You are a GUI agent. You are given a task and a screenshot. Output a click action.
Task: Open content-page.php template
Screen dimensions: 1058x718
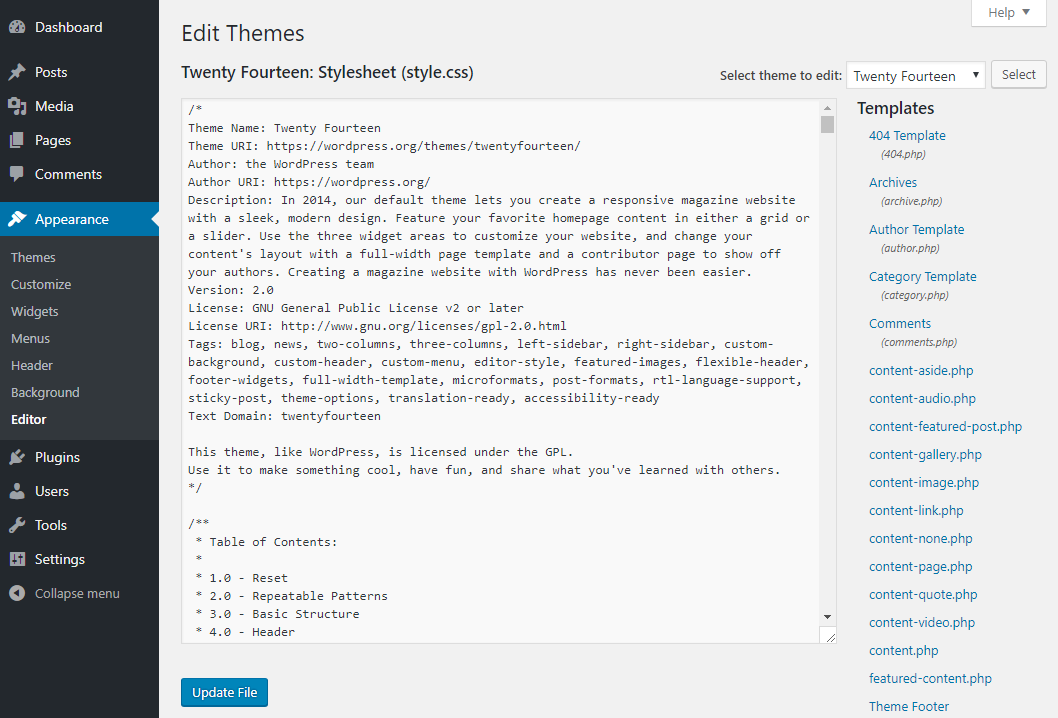(x=920, y=566)
